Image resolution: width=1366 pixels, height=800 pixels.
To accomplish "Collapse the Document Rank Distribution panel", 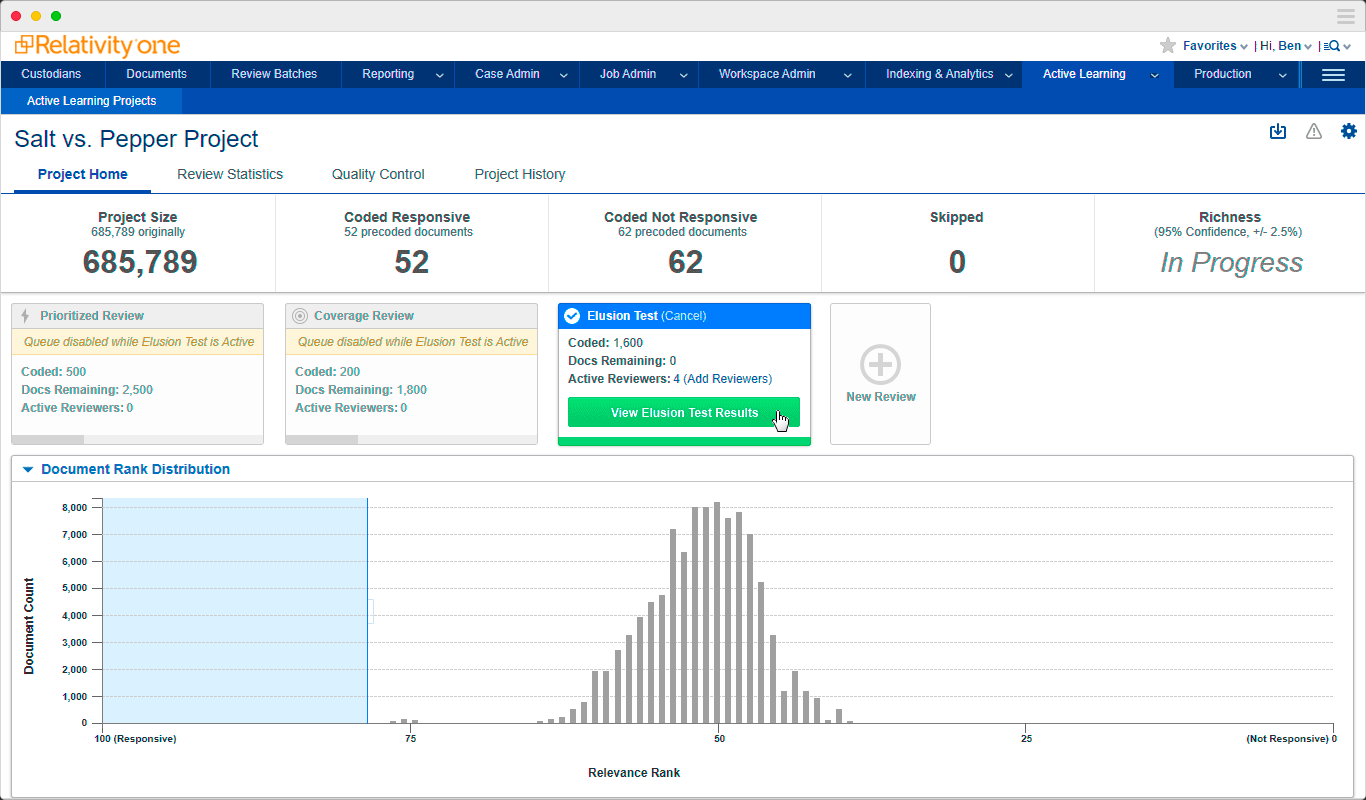I will point(28,469).
